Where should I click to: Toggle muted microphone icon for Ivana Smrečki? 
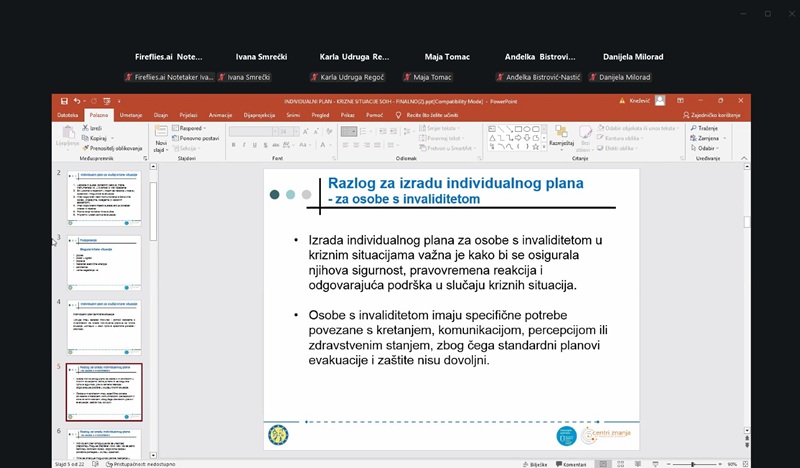tap(224, 77)
